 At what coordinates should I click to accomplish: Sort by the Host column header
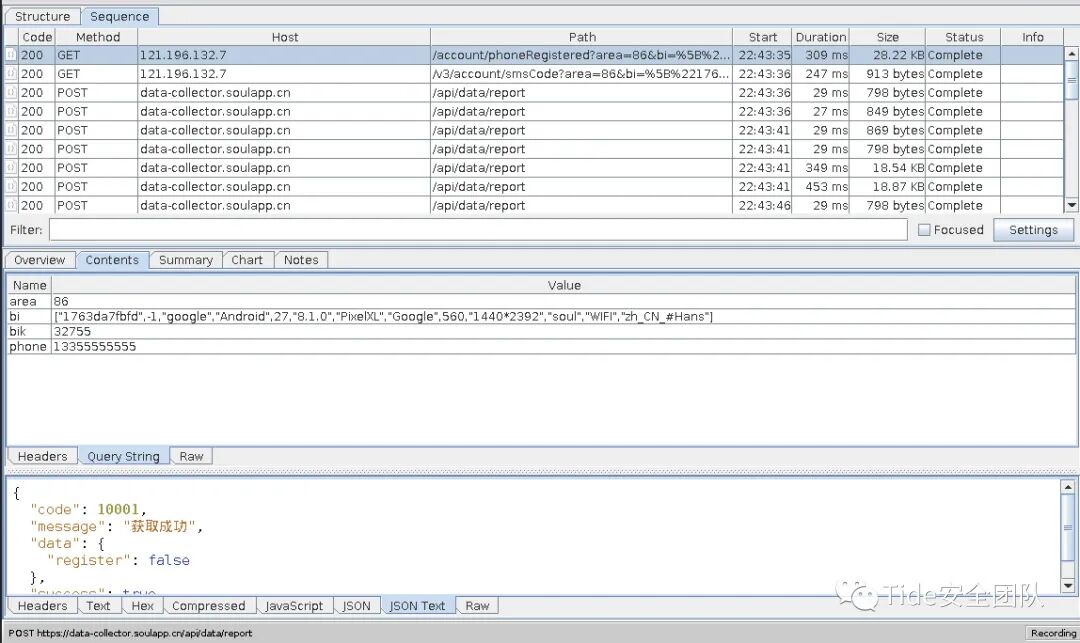pyautogui.click(x=284, y=37)
